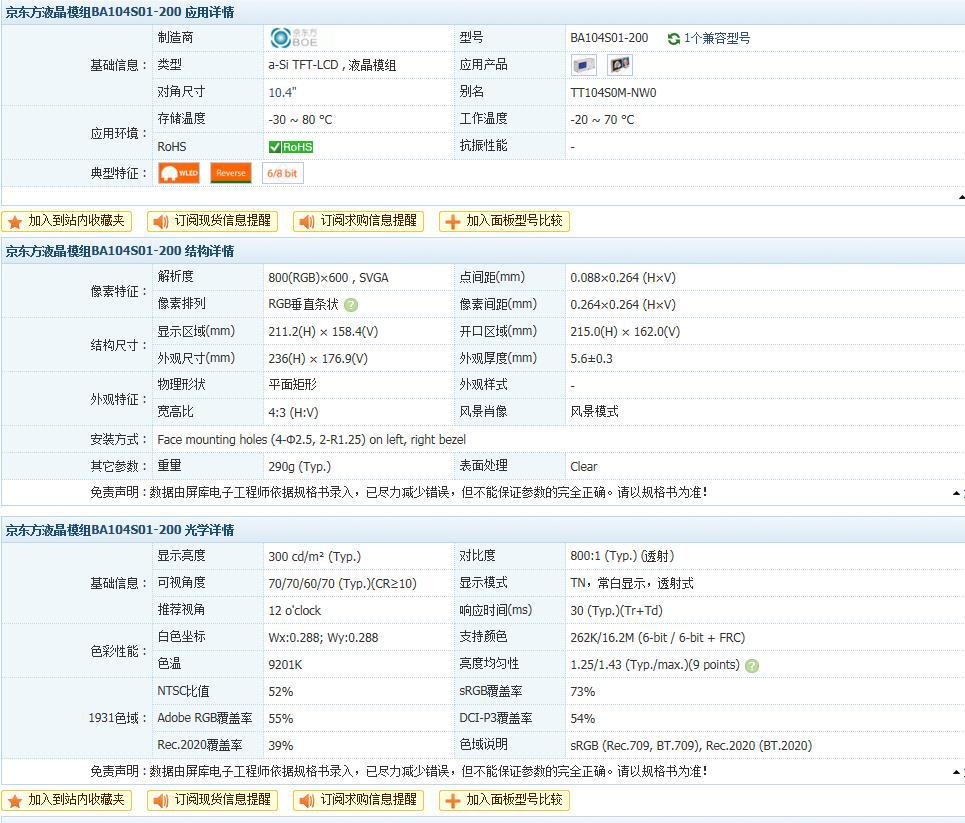This screenshot has height=823, width=965.
Task: Click the orange Reverse feature badge
Action: (231, 173)
